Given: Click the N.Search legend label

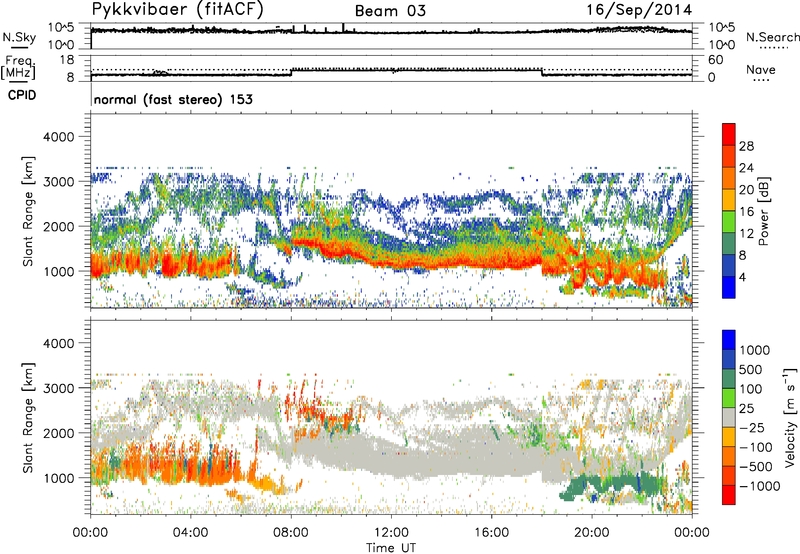Looking at the screenshot, I should 772,37.
